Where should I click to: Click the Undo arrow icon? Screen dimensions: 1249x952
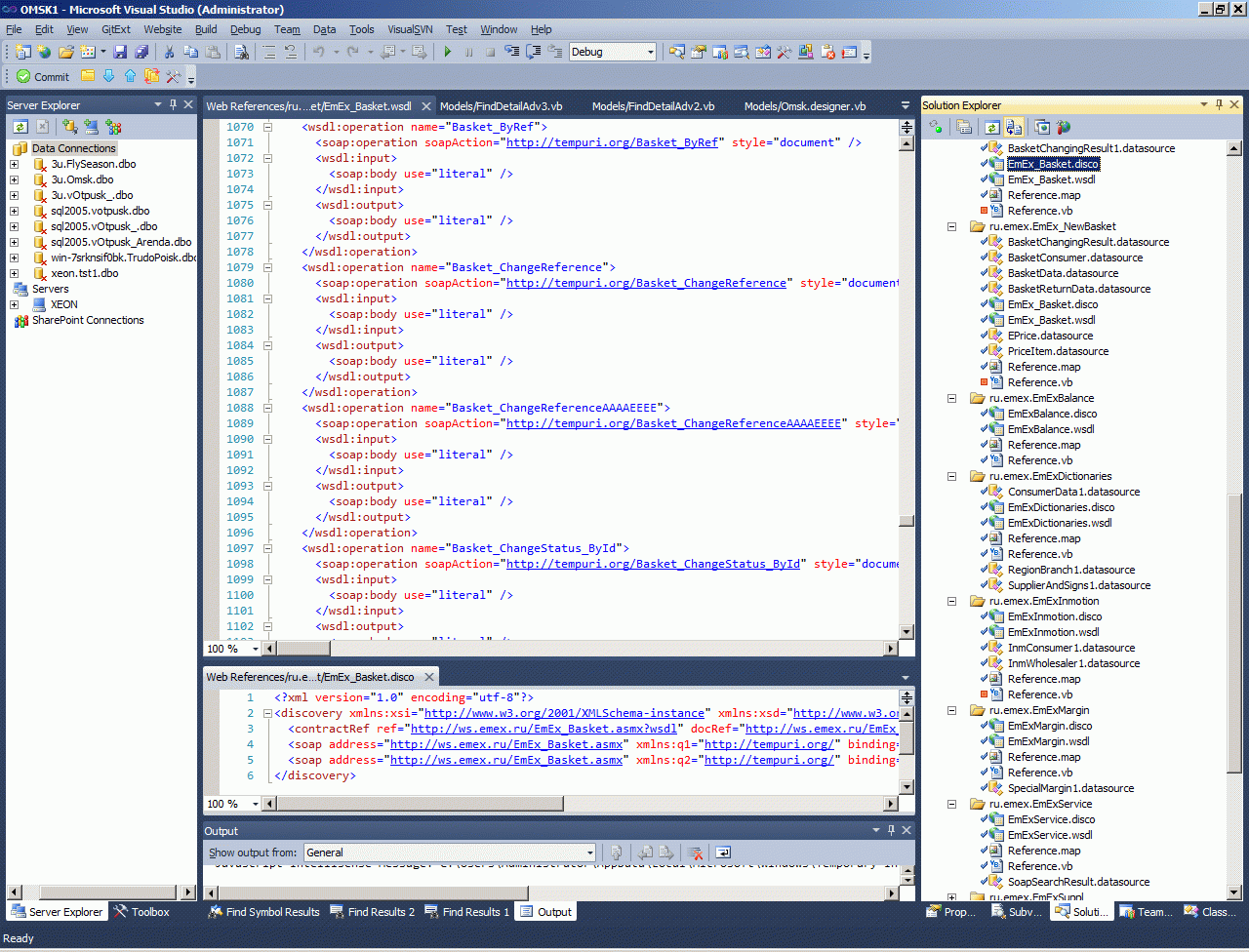[318, 52]
